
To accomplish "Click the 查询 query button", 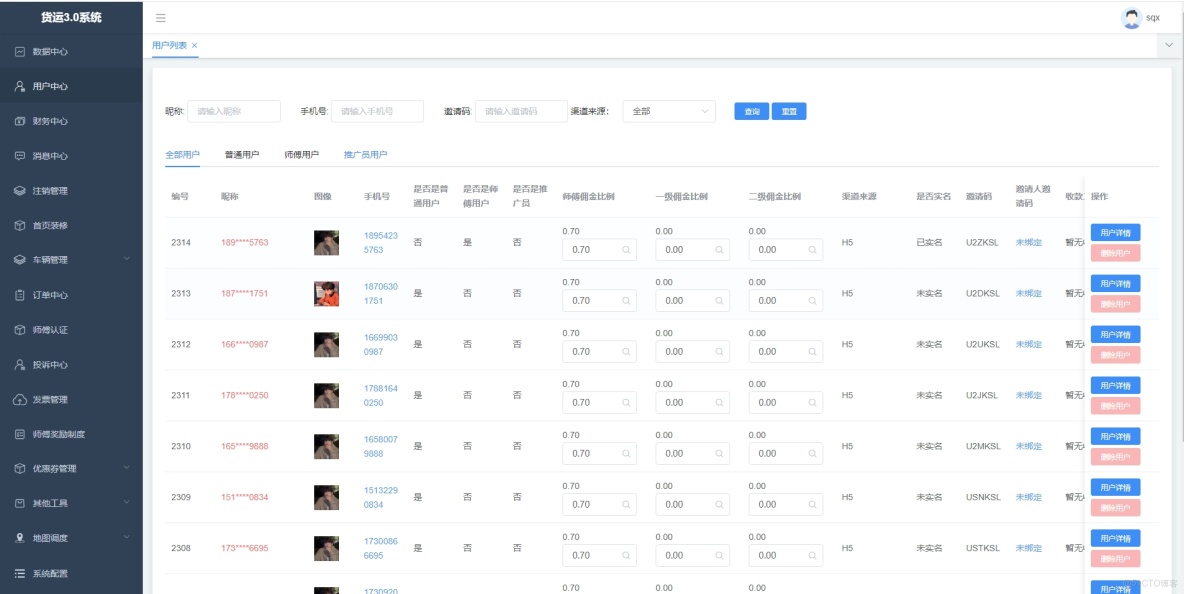I will [x=751, y=110].
